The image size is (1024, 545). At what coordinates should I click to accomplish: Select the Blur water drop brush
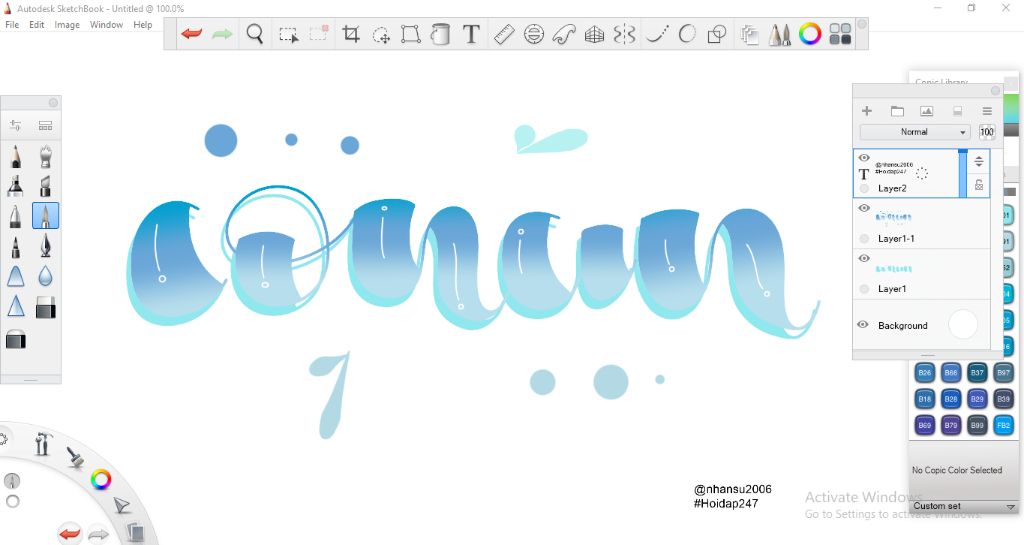(x=45, y=277)
